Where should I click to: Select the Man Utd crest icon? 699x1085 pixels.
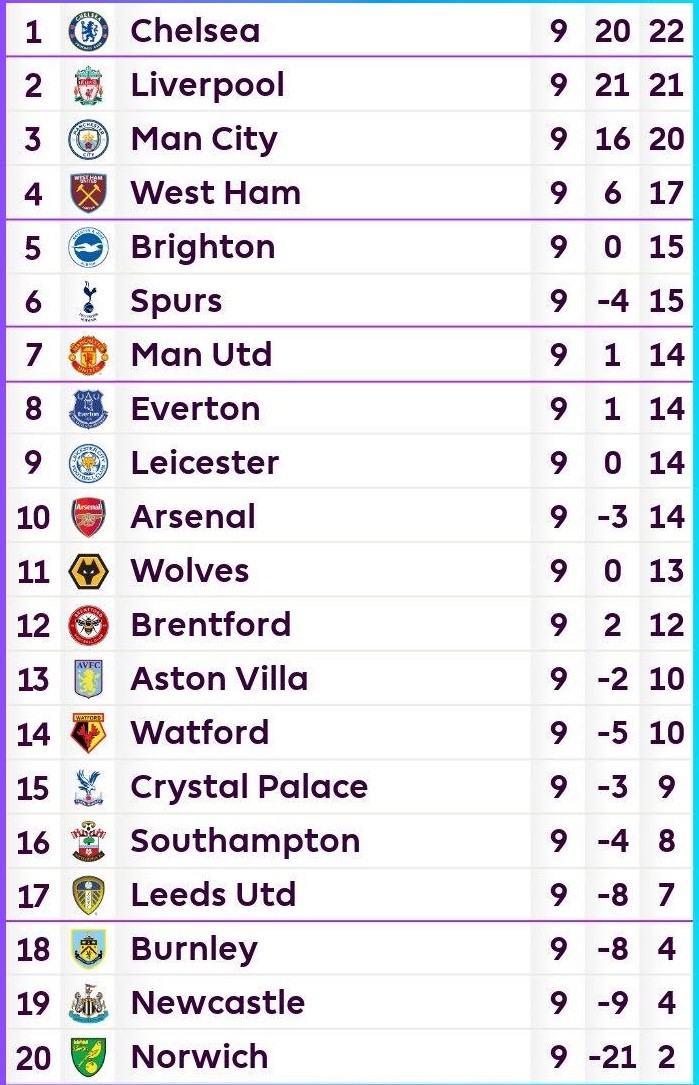[x=88, y=355]
